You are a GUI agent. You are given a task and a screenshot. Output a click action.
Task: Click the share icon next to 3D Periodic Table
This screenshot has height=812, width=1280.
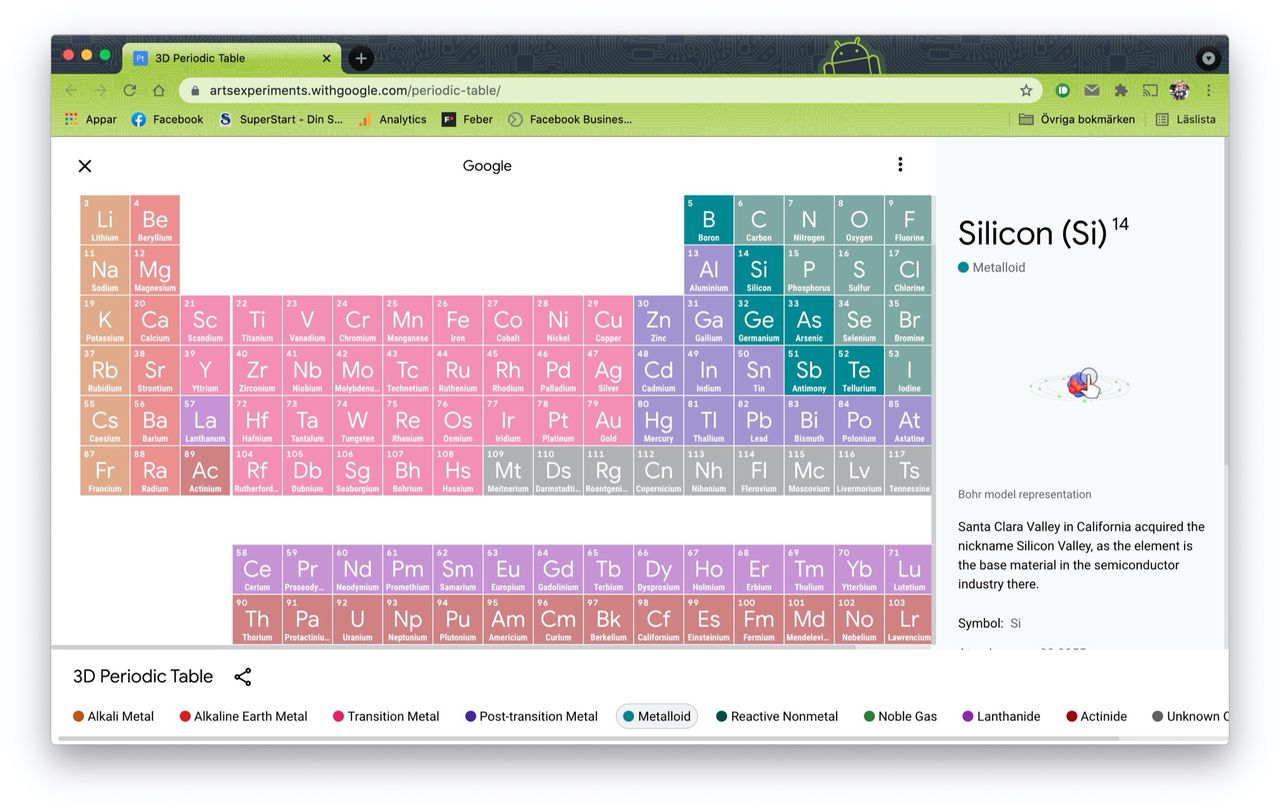pos(243,677)
